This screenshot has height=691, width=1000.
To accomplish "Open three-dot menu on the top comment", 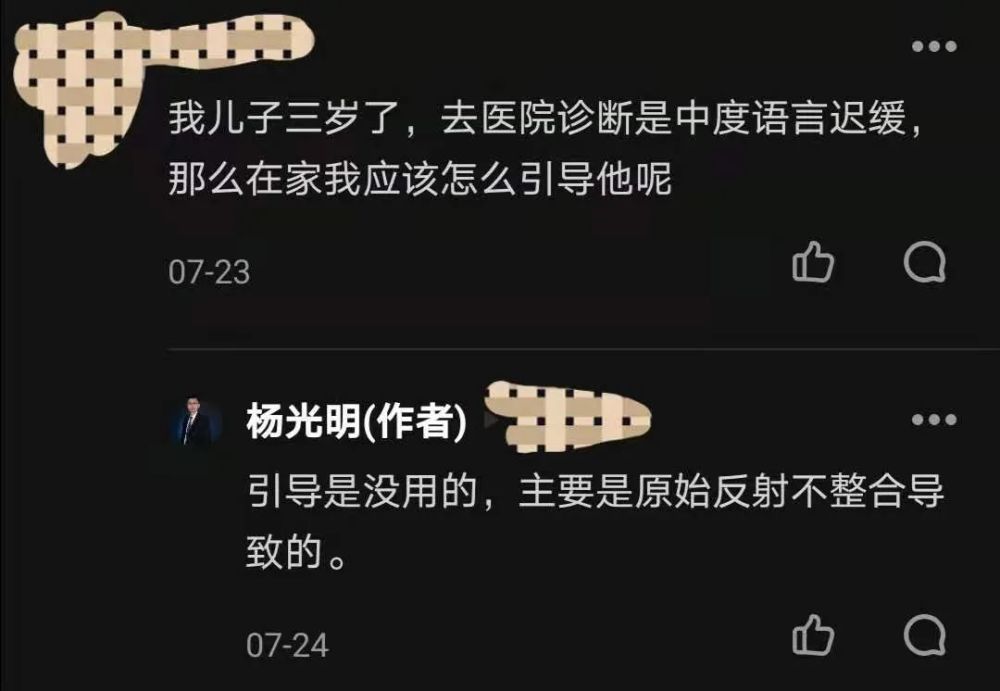I will click(934, 46).
